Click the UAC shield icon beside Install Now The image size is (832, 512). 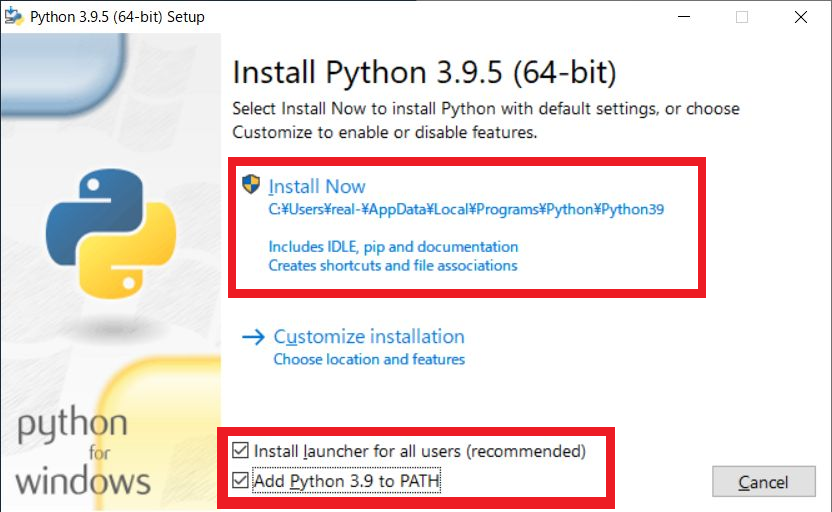251,184
